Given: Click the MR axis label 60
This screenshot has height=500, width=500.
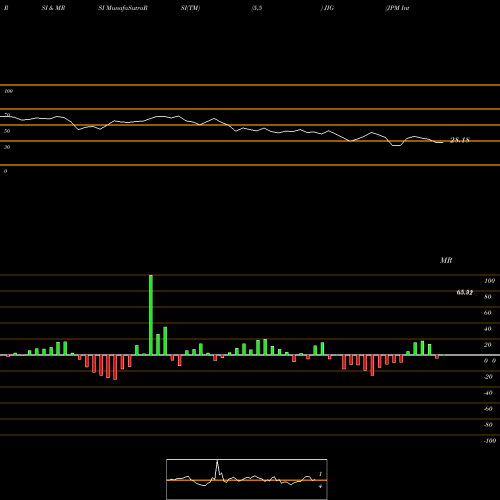Looking at the screenshot, I should (487, 313).
